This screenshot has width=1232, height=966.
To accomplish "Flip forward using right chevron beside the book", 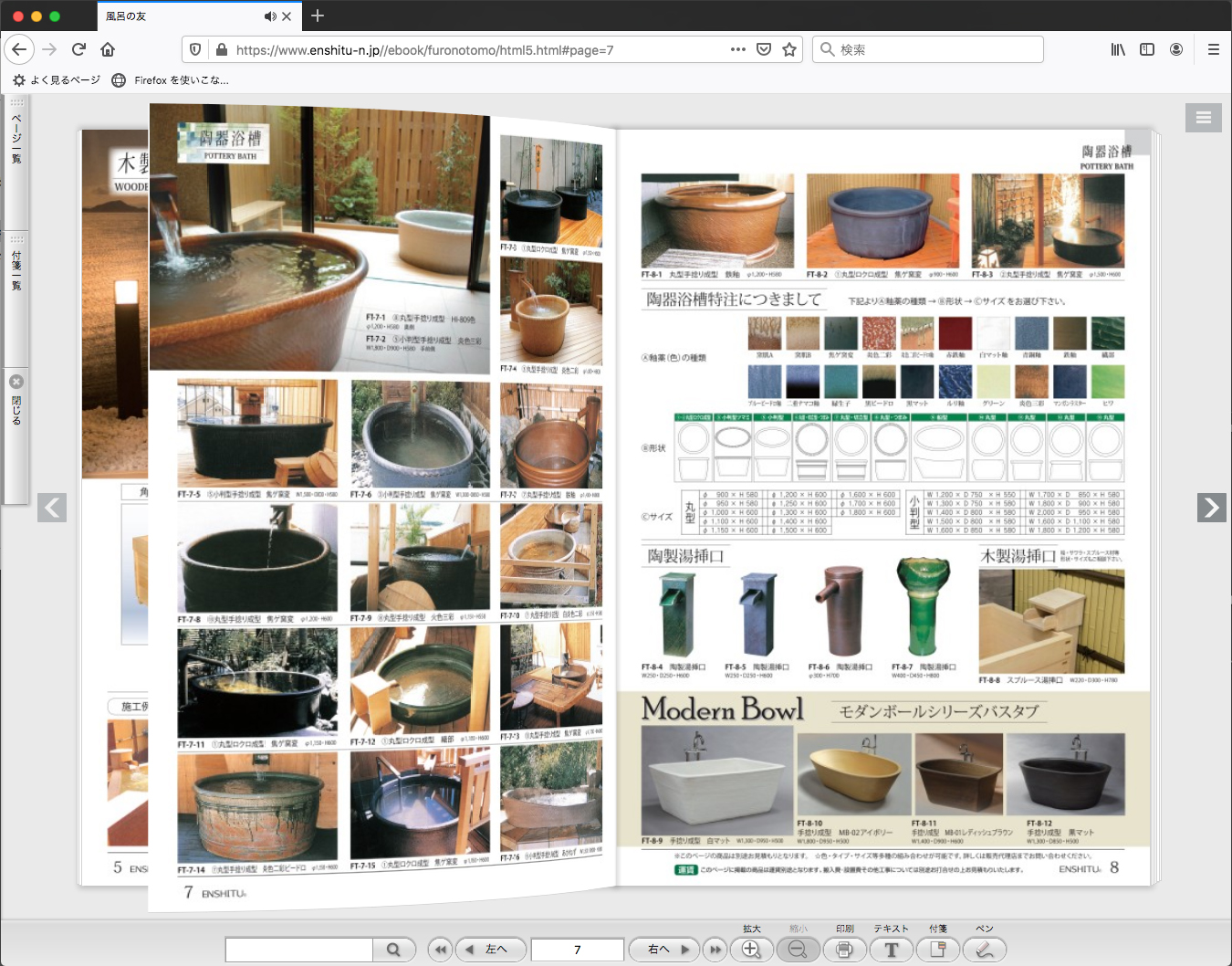I will [1211, 507].
